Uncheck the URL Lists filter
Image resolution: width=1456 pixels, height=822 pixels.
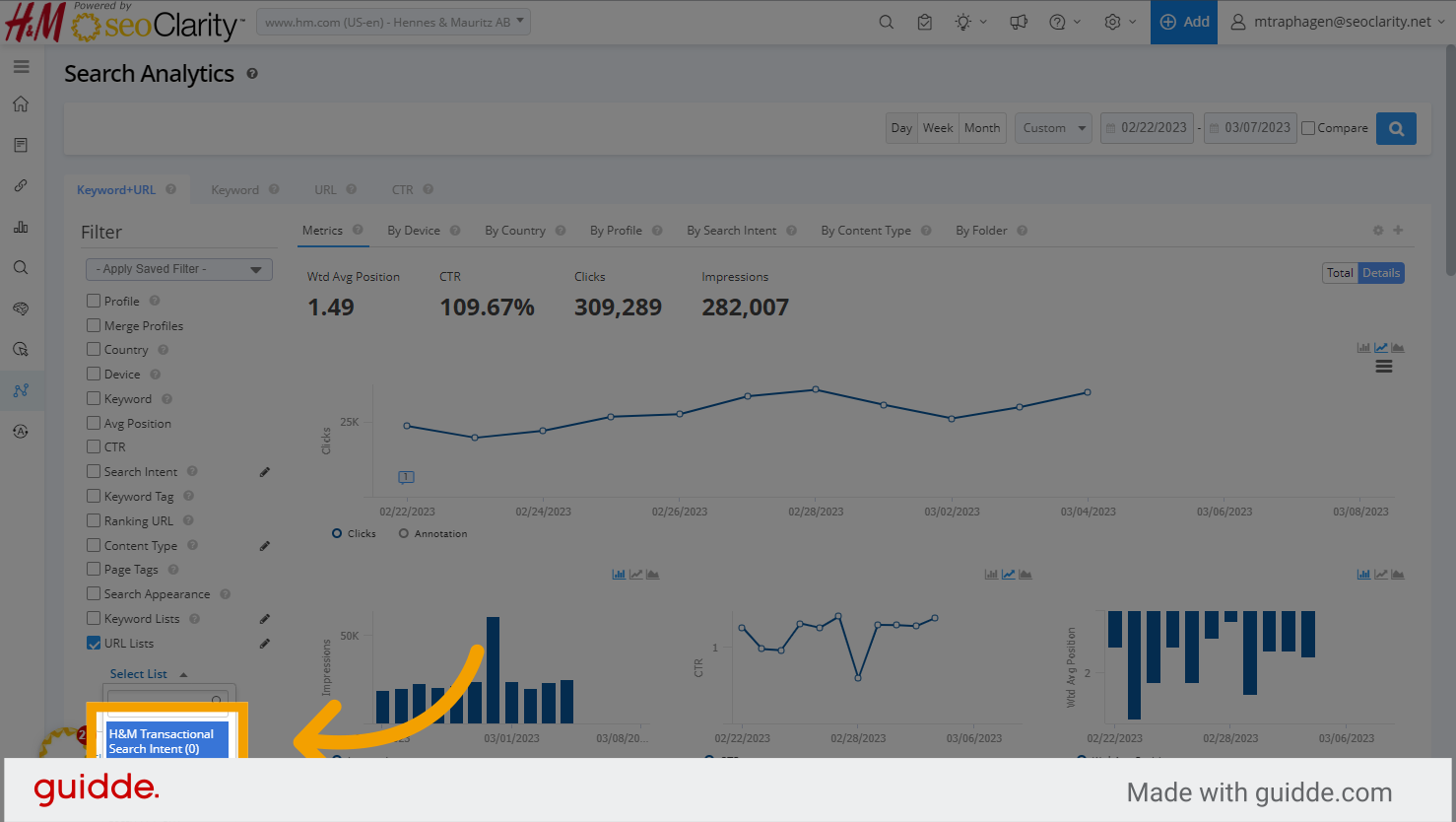click(x=94, y=644)
